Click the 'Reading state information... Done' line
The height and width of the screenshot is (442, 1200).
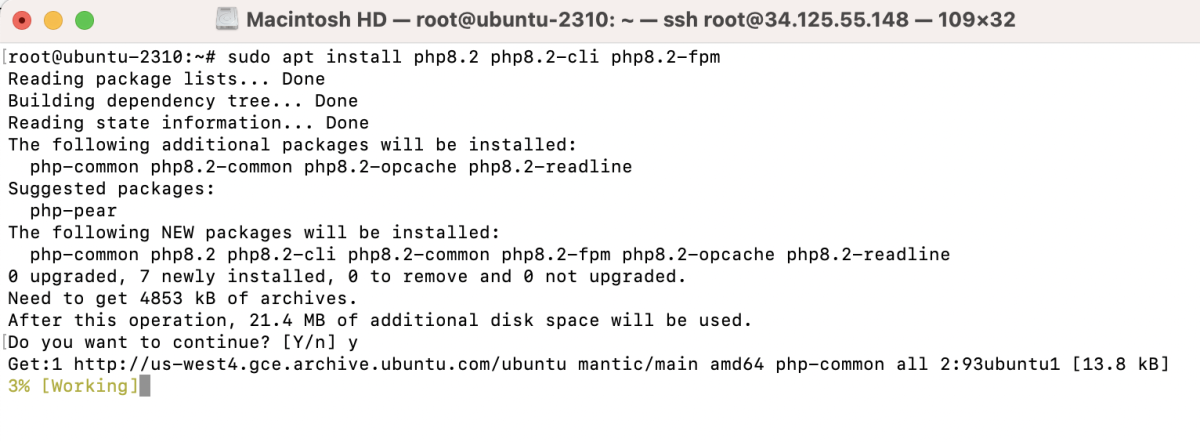click(x=189, y=123)
